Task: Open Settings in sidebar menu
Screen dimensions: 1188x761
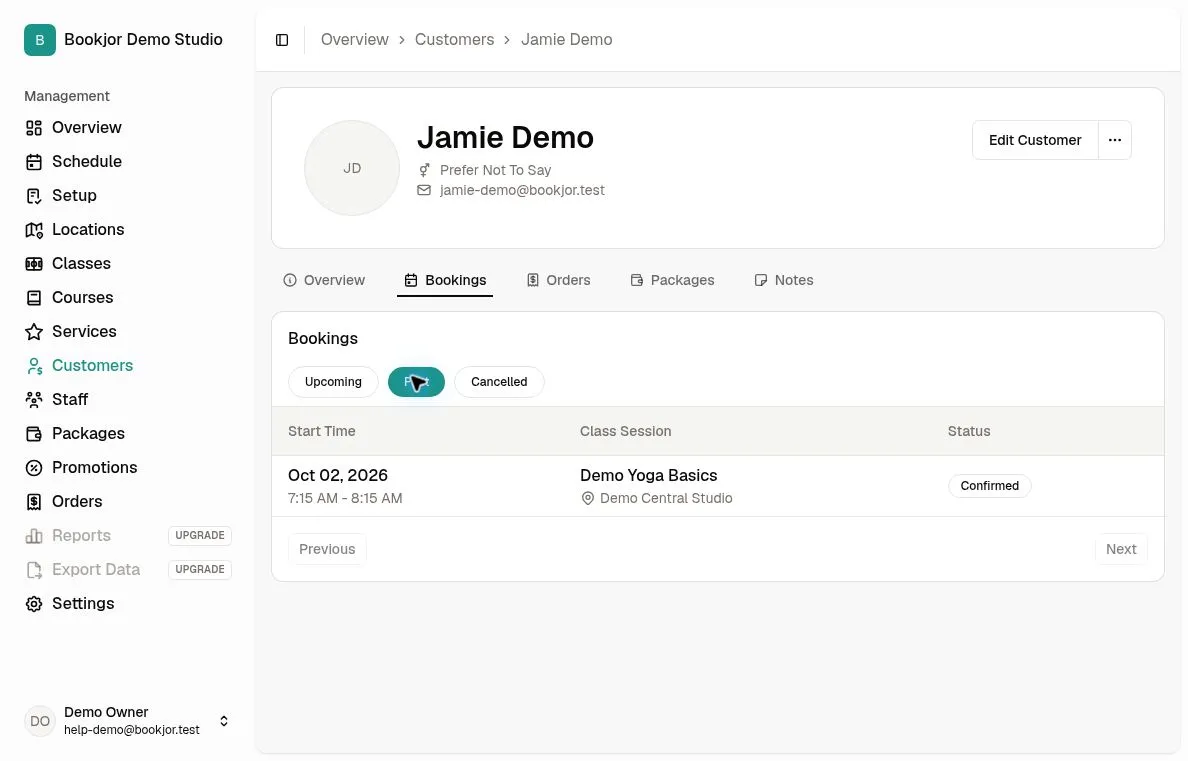Action: (83, 604)
